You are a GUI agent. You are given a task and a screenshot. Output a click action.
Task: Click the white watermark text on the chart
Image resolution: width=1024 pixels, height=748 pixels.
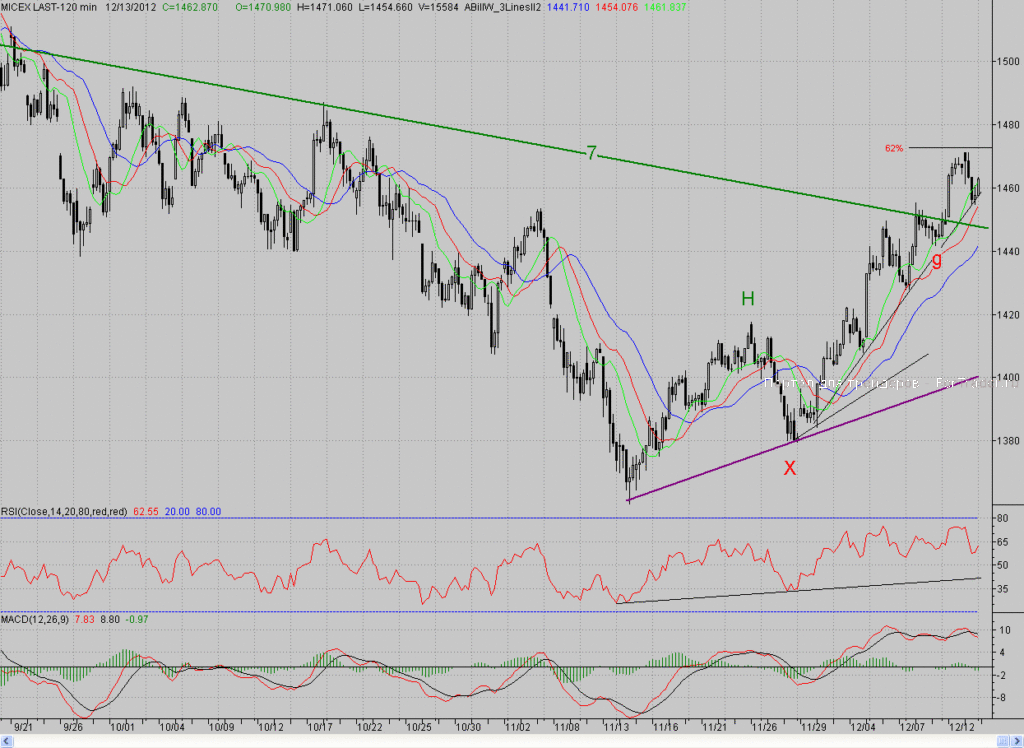coord(892,383)
